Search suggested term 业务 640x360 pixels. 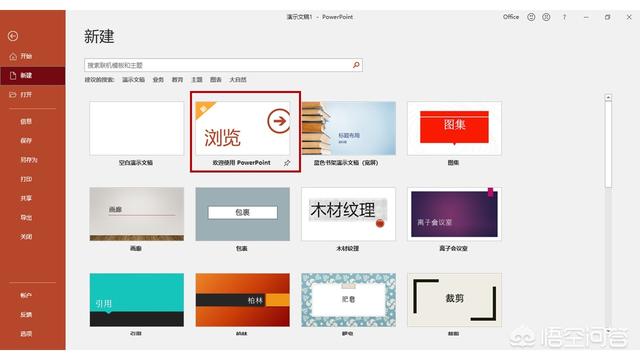pyautogui.click(x=158, y=80)
